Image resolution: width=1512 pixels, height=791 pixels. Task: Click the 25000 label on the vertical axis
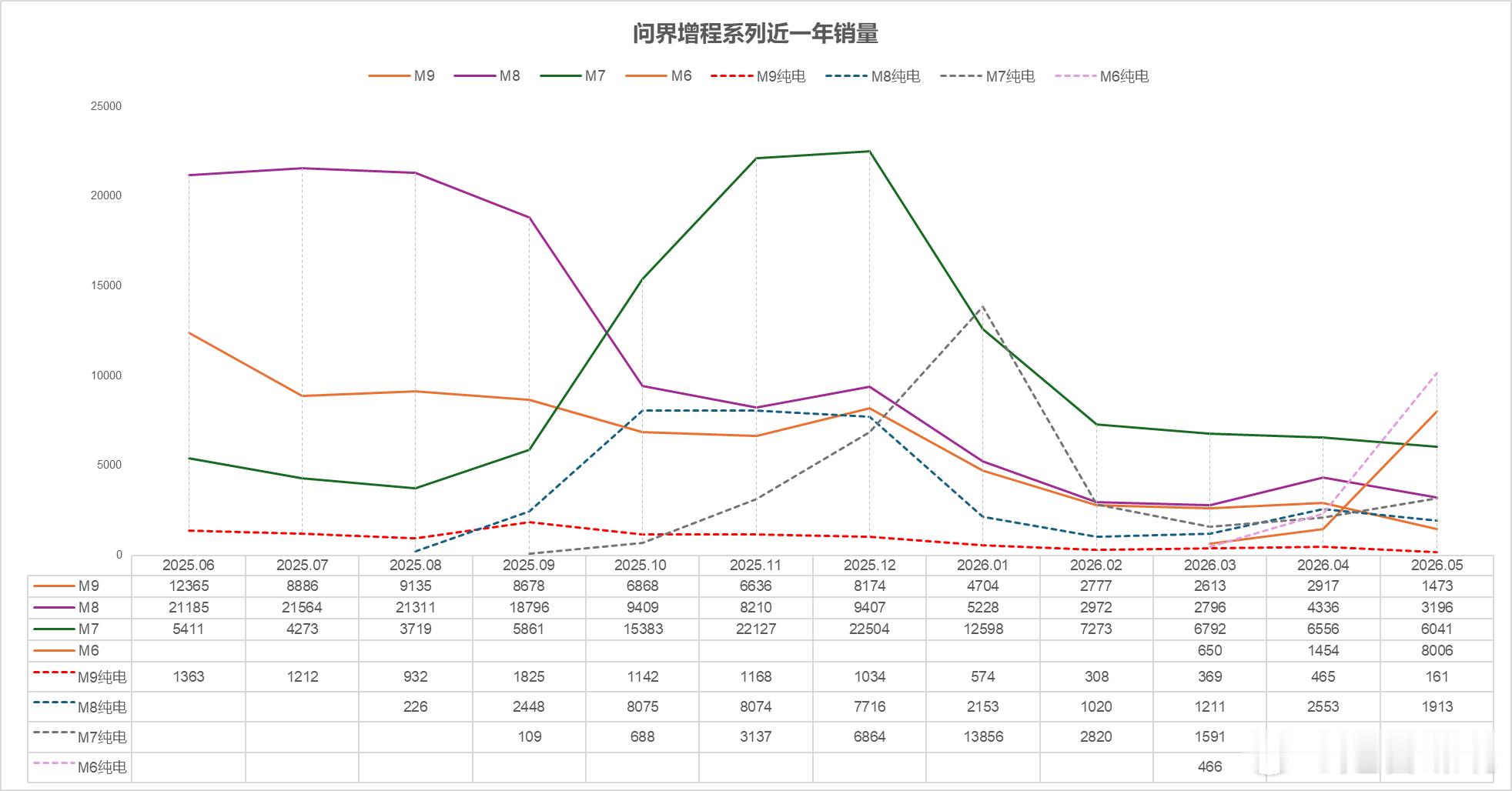tap(106, 106)
